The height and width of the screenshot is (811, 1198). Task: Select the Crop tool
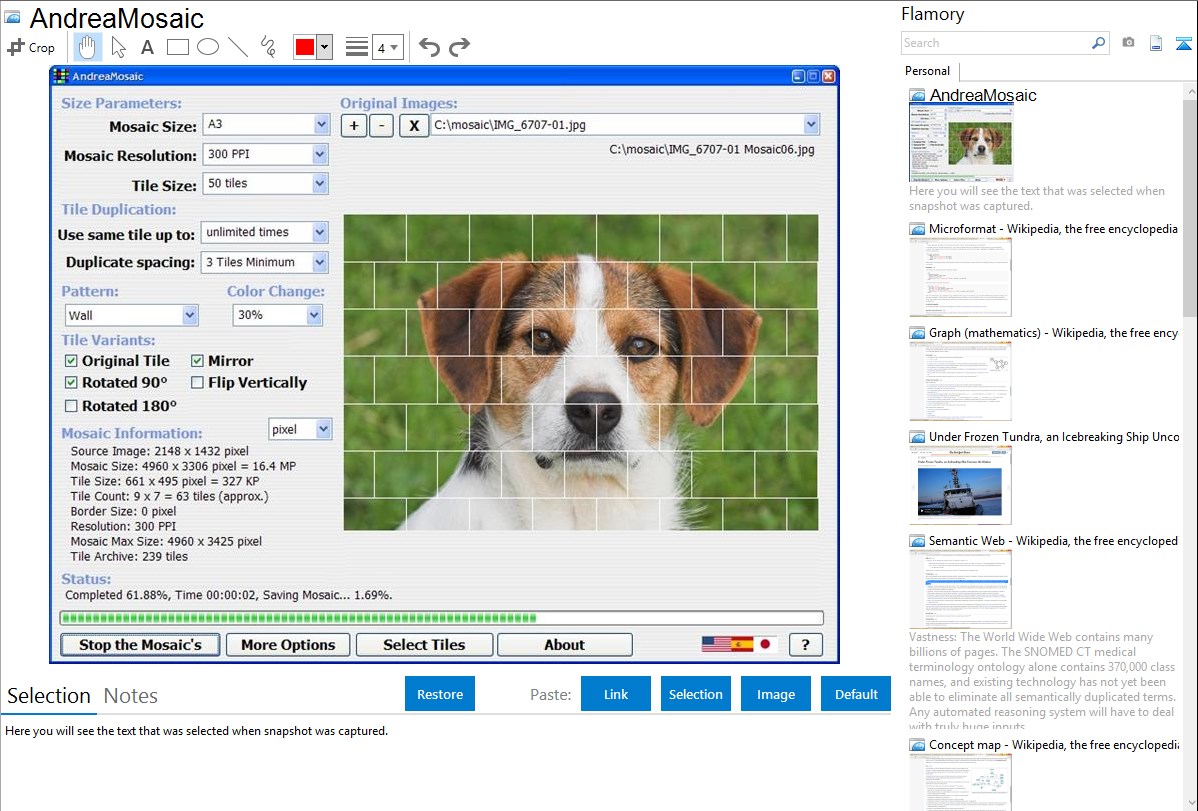(31, 47)
